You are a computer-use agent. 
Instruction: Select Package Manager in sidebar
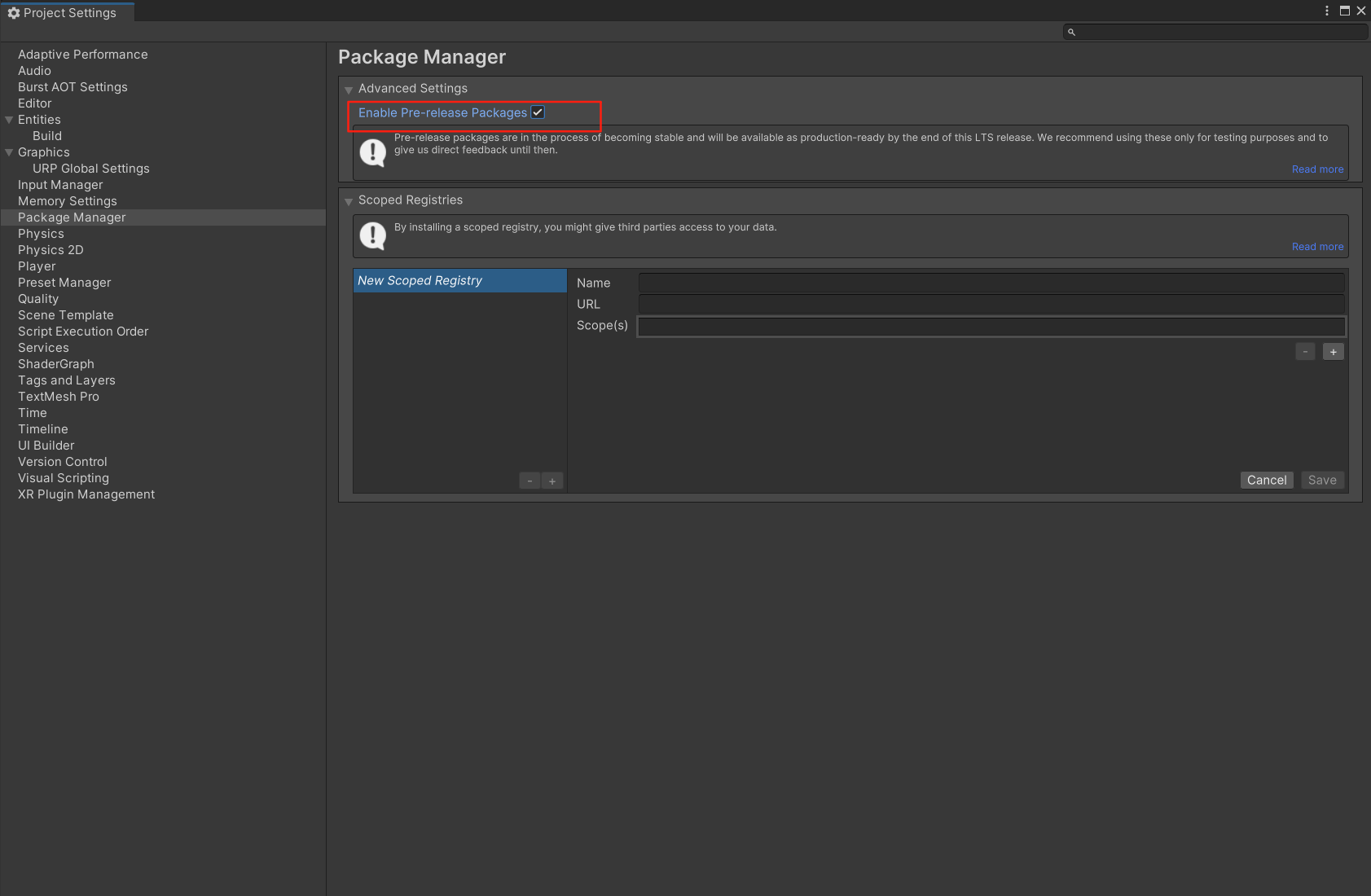163,217
